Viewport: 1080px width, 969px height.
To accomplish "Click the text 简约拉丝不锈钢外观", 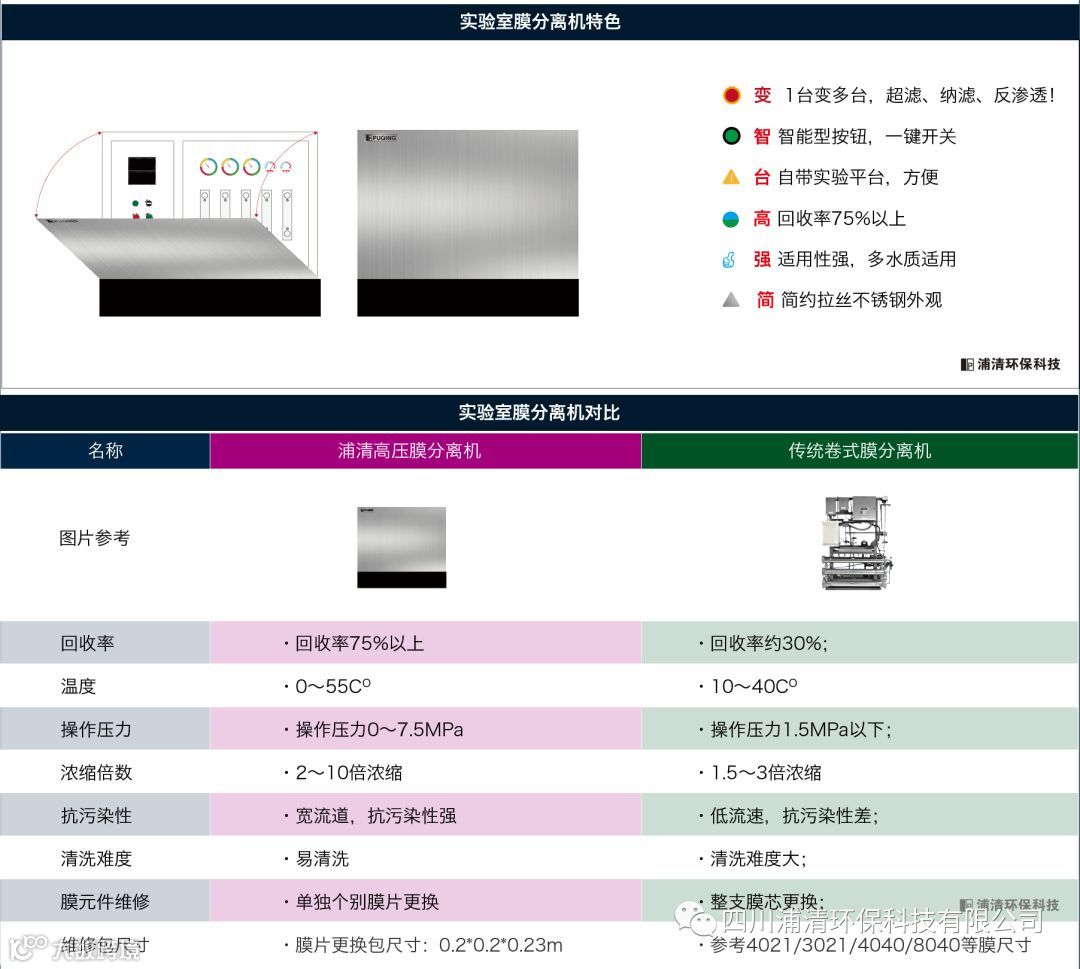I will (x=862, y=300).
